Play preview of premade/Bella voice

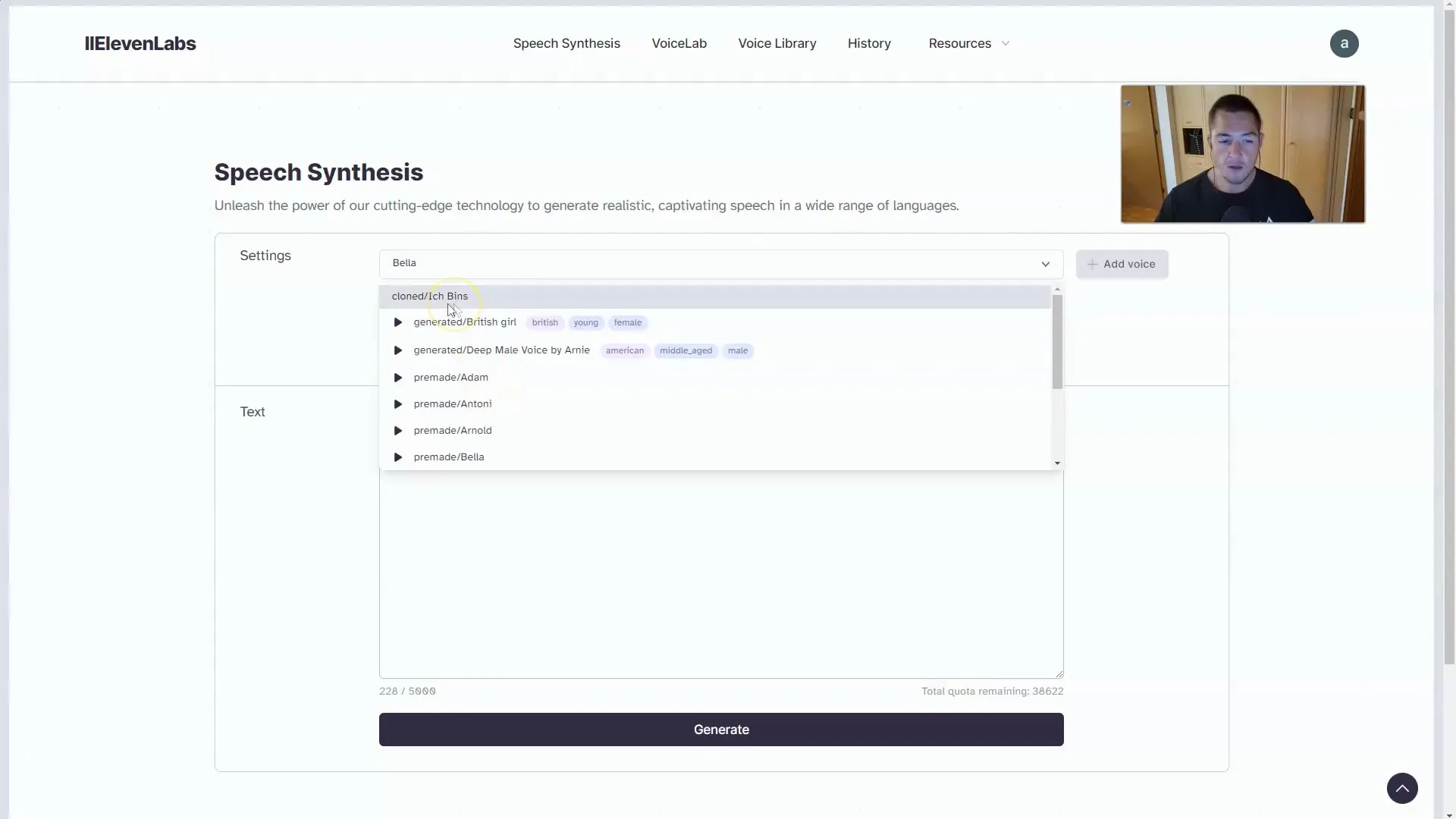(x=397, y=457)
